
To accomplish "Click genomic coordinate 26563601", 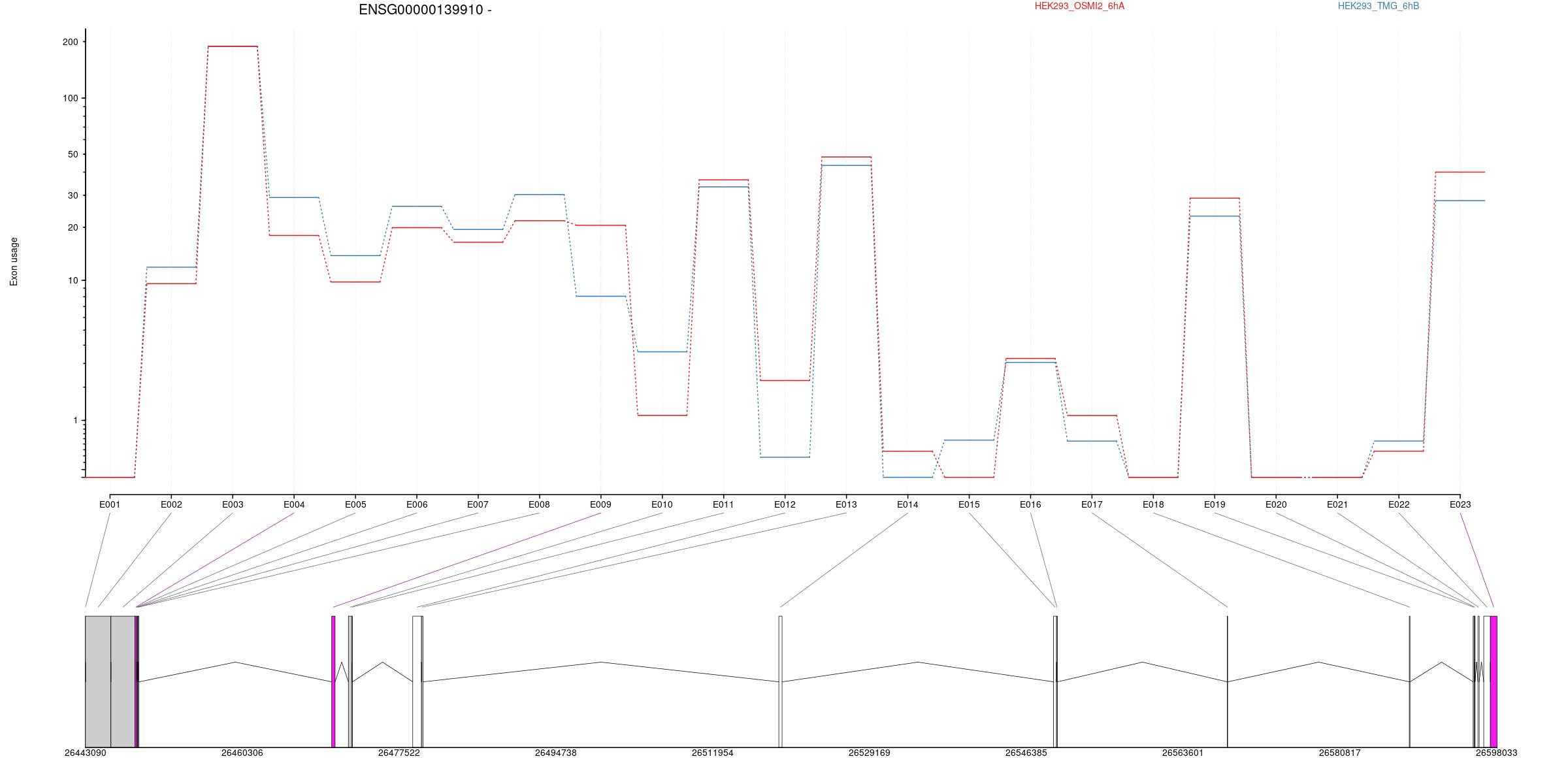I will tap(1183, 753).
